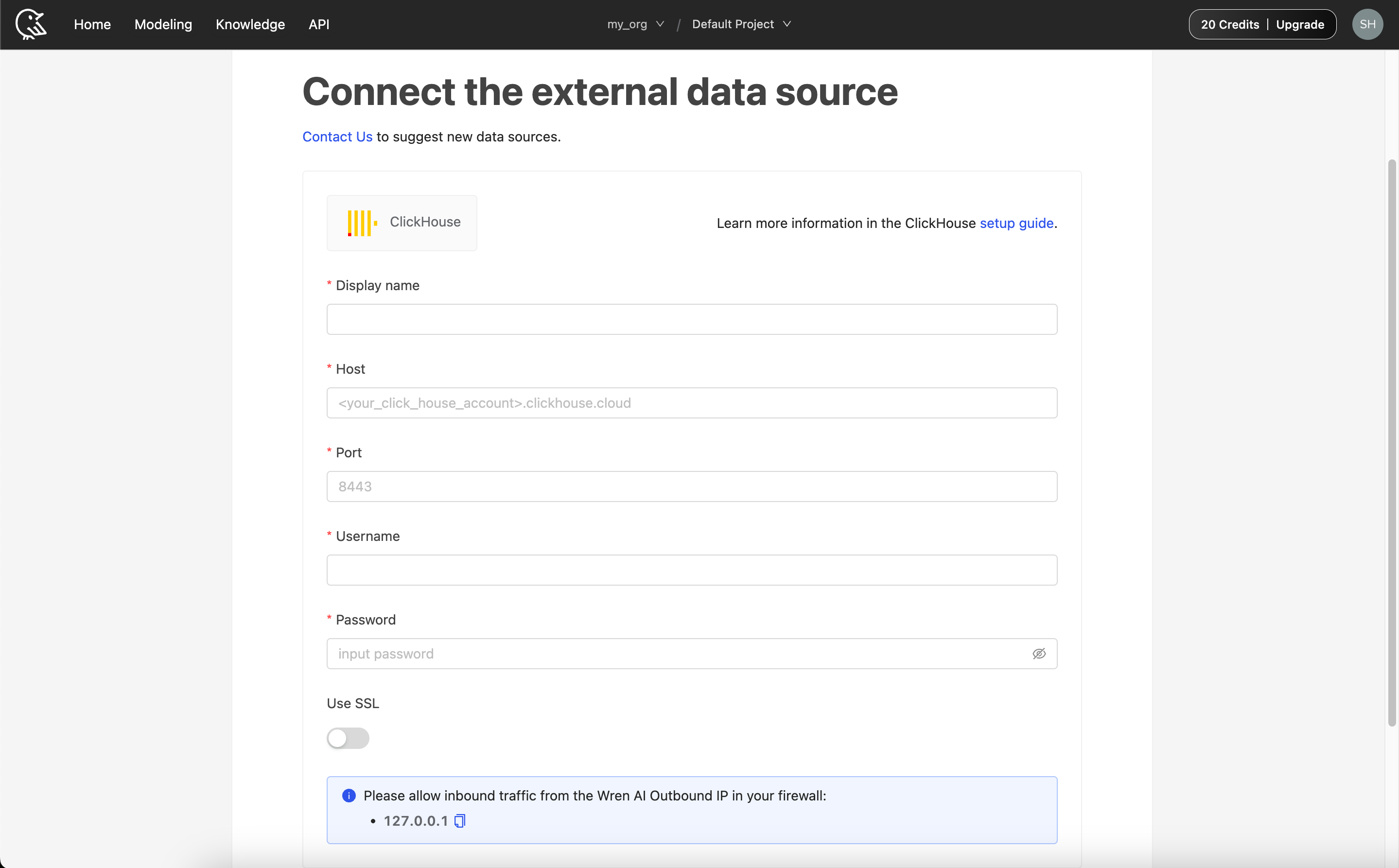Go to the Modeling page
This screenshot has height=868, width=1399.
pos(163,24)
